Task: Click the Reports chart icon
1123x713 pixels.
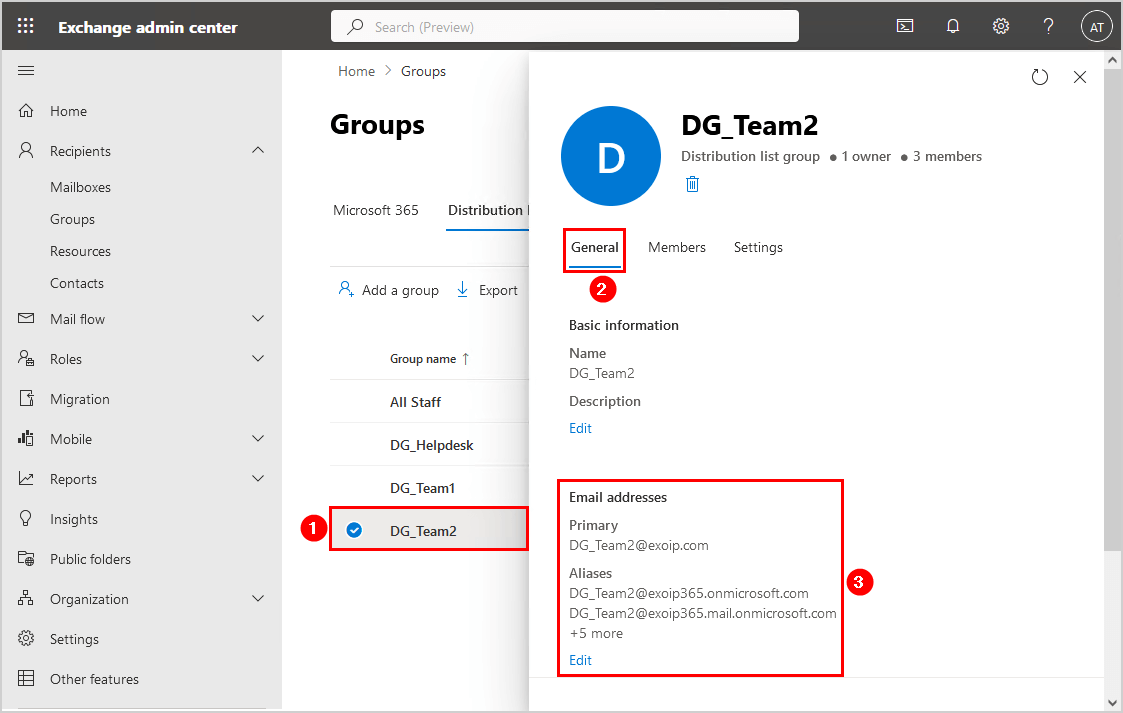Action: point(26,478)
